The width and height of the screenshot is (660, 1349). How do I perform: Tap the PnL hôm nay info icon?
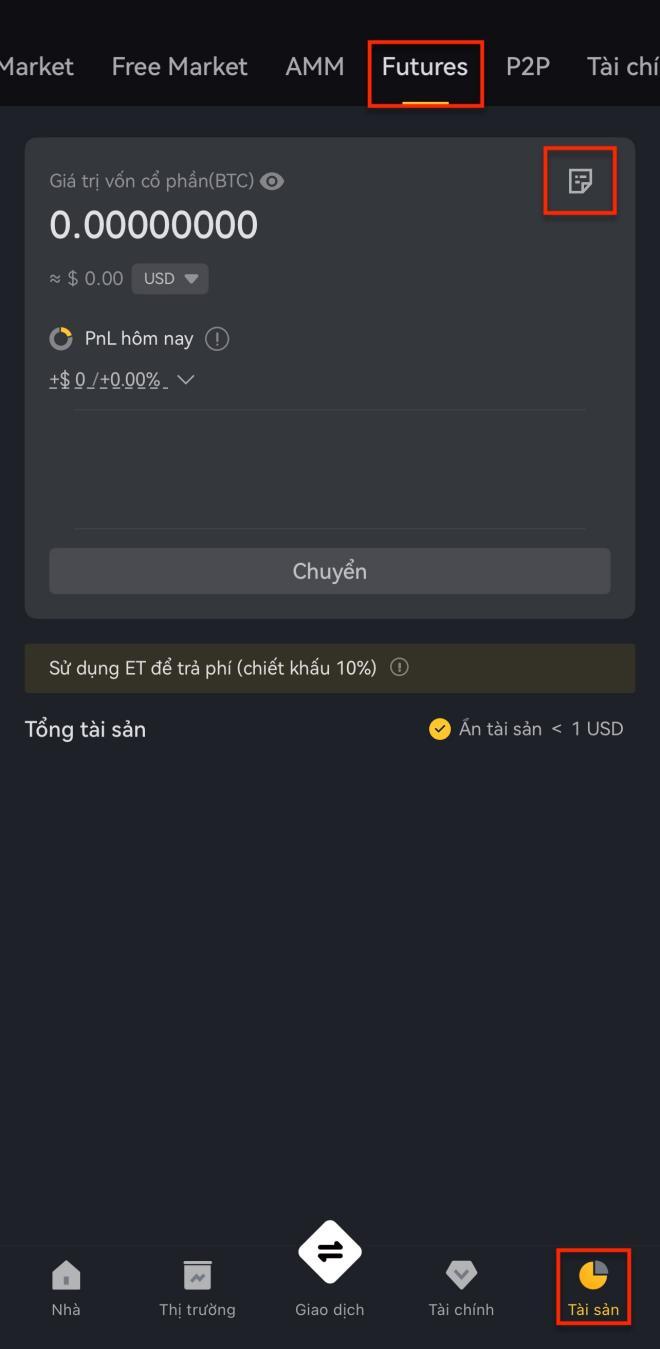(x=217, y=339)
